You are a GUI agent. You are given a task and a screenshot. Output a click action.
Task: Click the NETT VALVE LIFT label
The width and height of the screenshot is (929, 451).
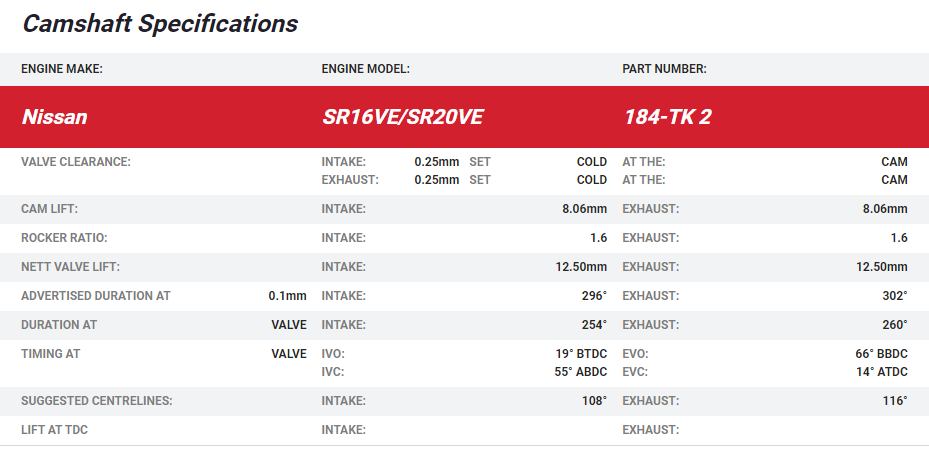[70, 267]
